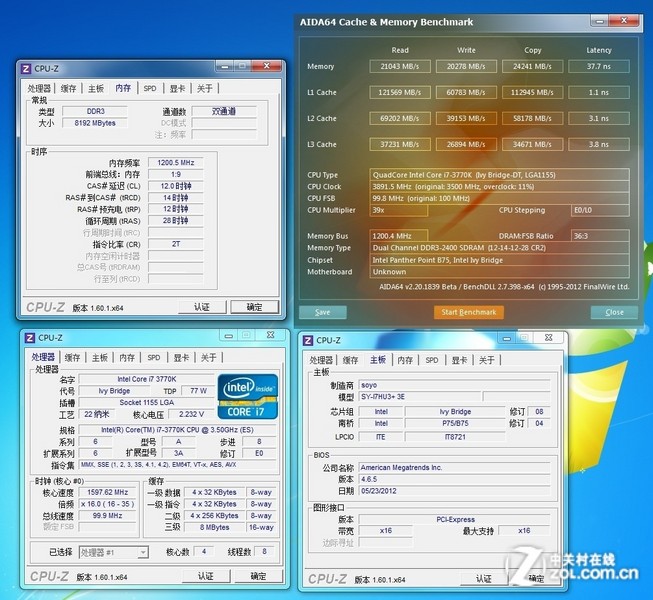This screenshot has height=600, width=653.
Task: Click CPU-Z logo icon in processor window title
Action: 30,338
